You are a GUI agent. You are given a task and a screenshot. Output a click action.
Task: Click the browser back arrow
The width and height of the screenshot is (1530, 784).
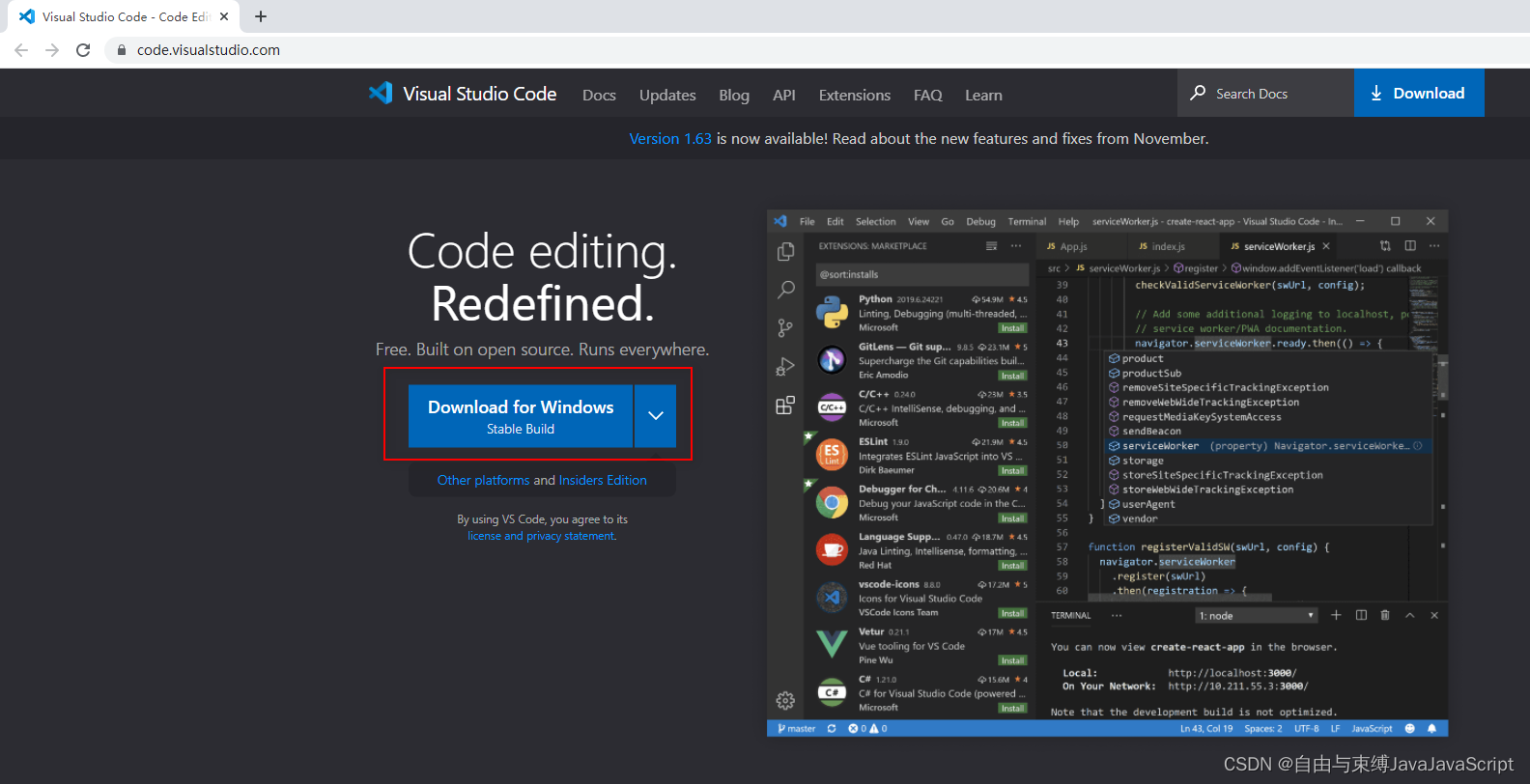pos(21,50)
